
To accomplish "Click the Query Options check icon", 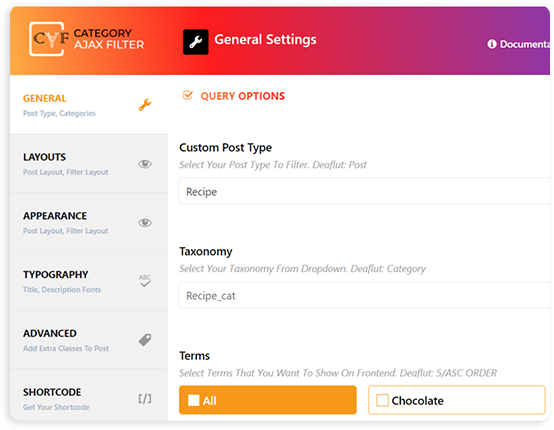I will point(188,95).
